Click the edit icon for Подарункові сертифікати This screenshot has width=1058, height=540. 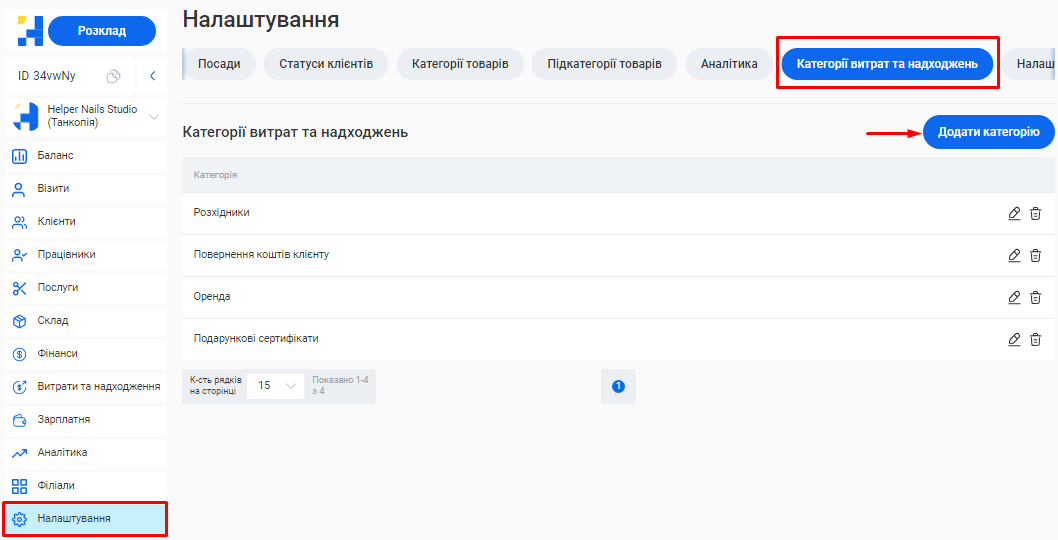pos(1014,339)
